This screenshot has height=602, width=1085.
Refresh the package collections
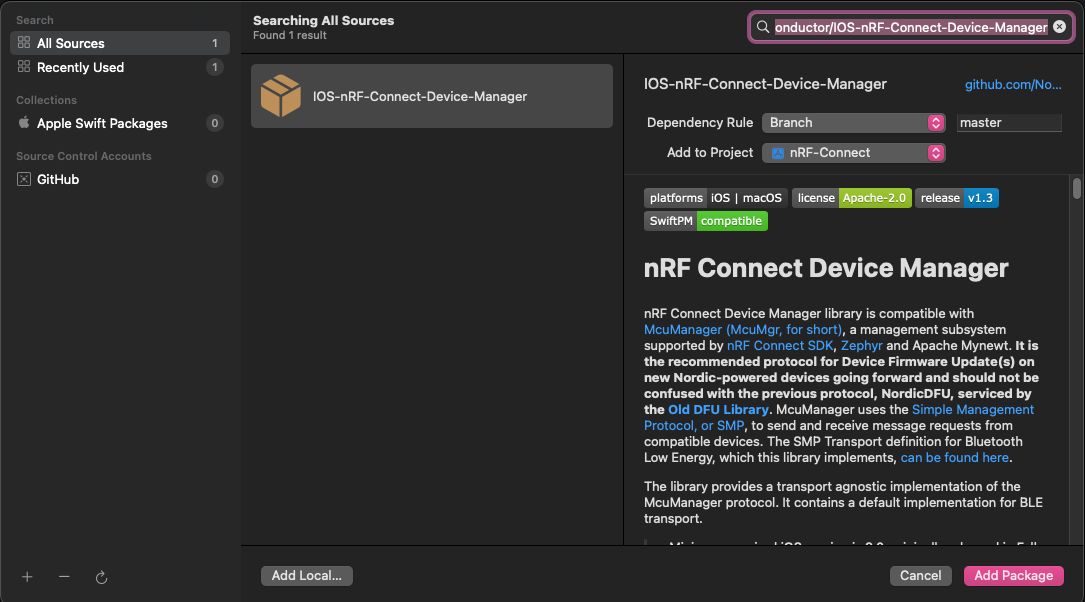(x=101, y=577)
